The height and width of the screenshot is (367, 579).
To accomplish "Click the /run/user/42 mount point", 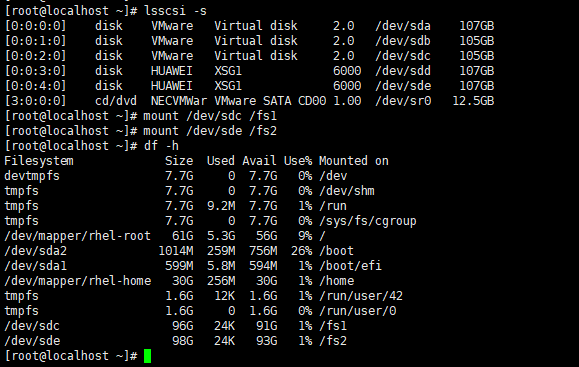I will 361,296.
